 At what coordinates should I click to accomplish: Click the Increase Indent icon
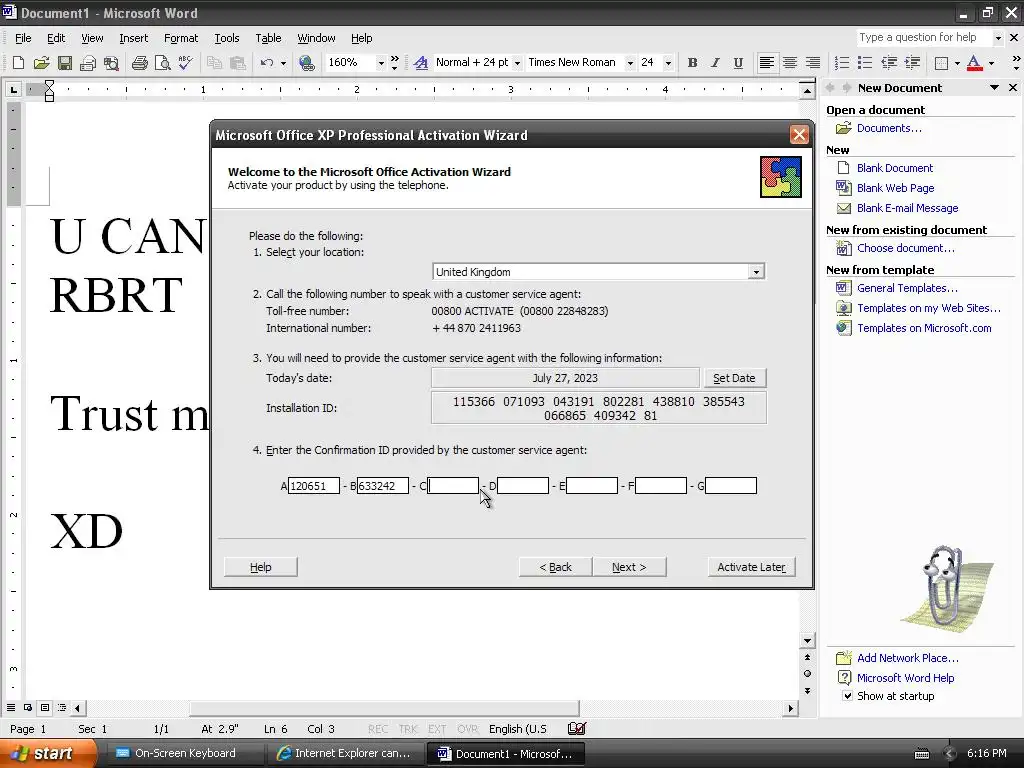[912, 63]
